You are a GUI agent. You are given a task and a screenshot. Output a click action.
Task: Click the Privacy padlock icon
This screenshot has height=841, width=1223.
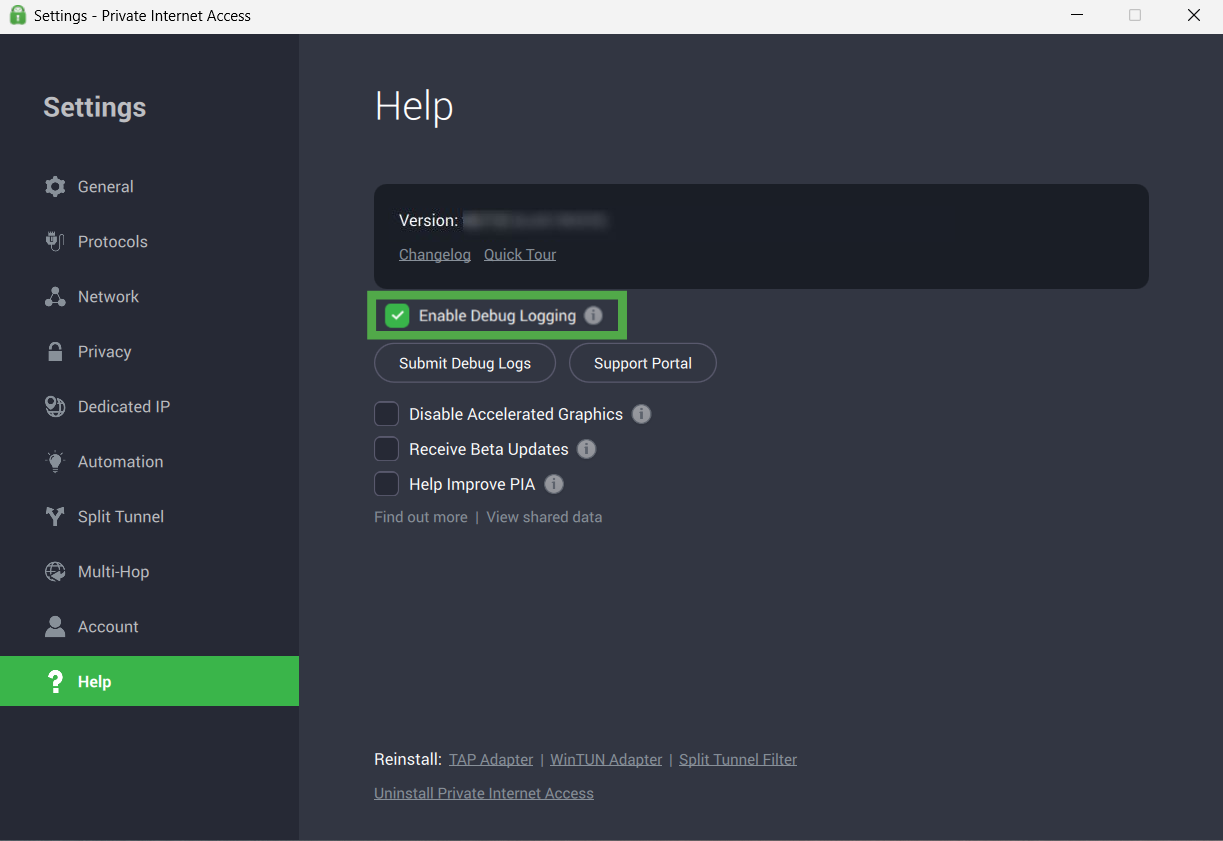pyautogui.click(x=55, y=352)
